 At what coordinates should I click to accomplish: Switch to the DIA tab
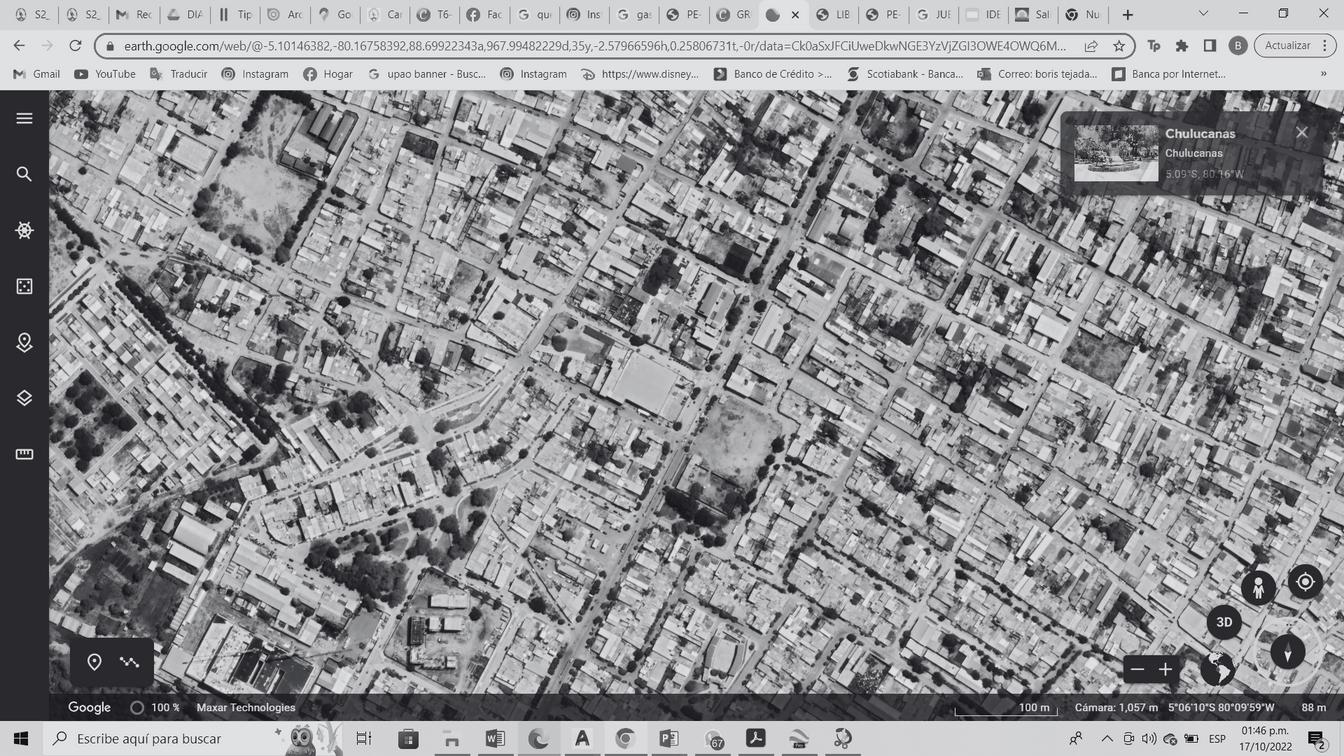click(183, 15)
